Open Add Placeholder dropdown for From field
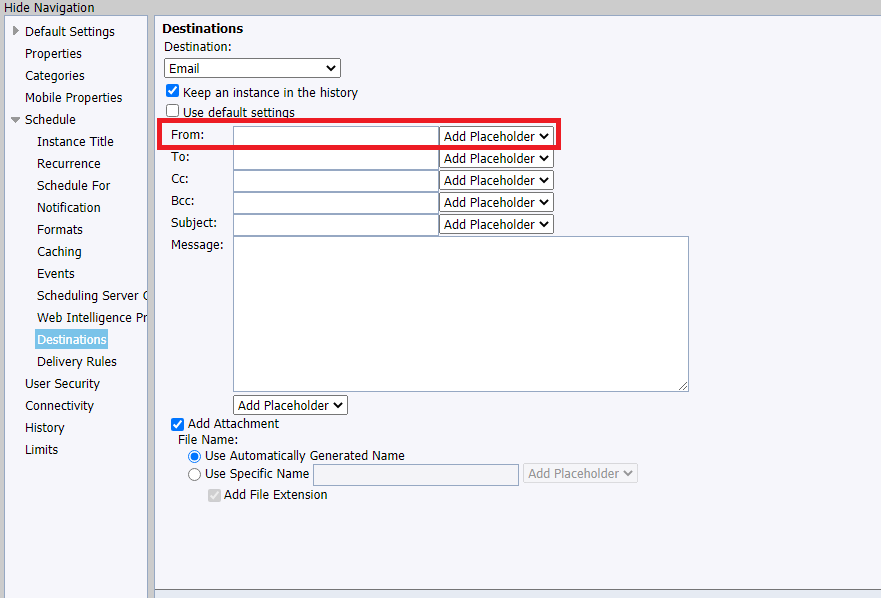881x598 pixels. 496,137
